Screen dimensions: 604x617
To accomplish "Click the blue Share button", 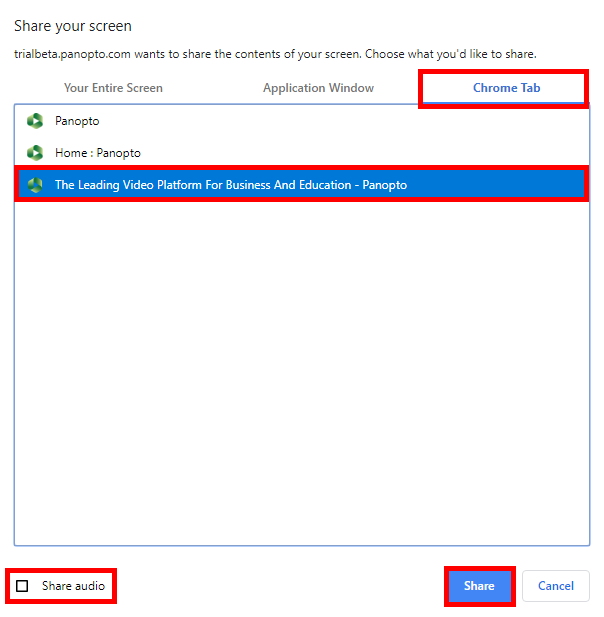I will click(479, 586).
